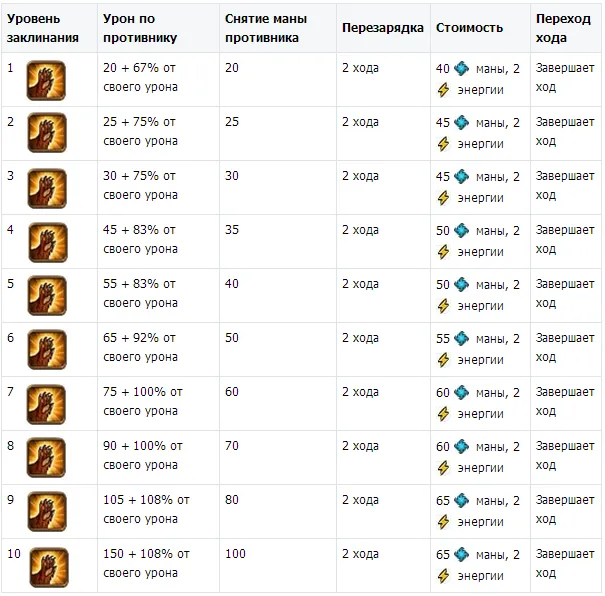Click the 'Урон по противнику' column header
This screenshot has height=596, width=605.
coord(140,28)
